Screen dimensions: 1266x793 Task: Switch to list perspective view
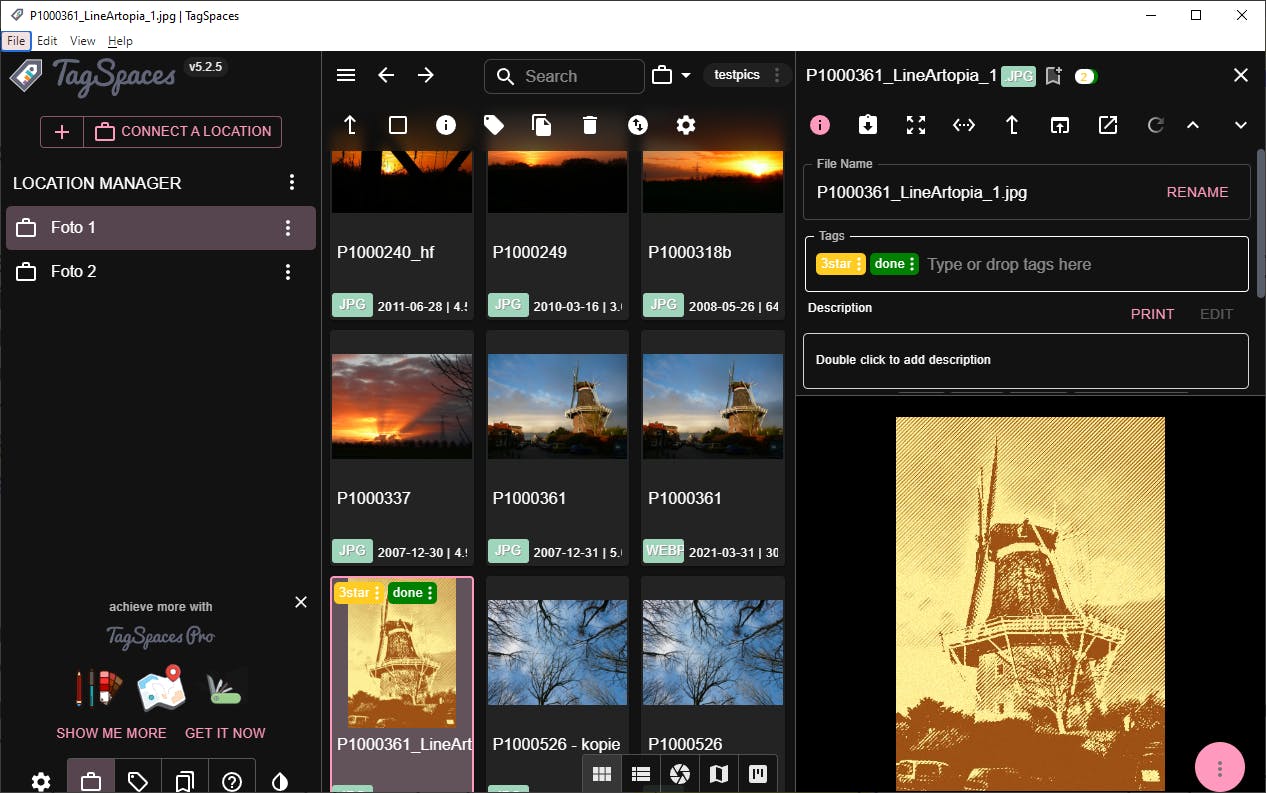coord(641,774)
